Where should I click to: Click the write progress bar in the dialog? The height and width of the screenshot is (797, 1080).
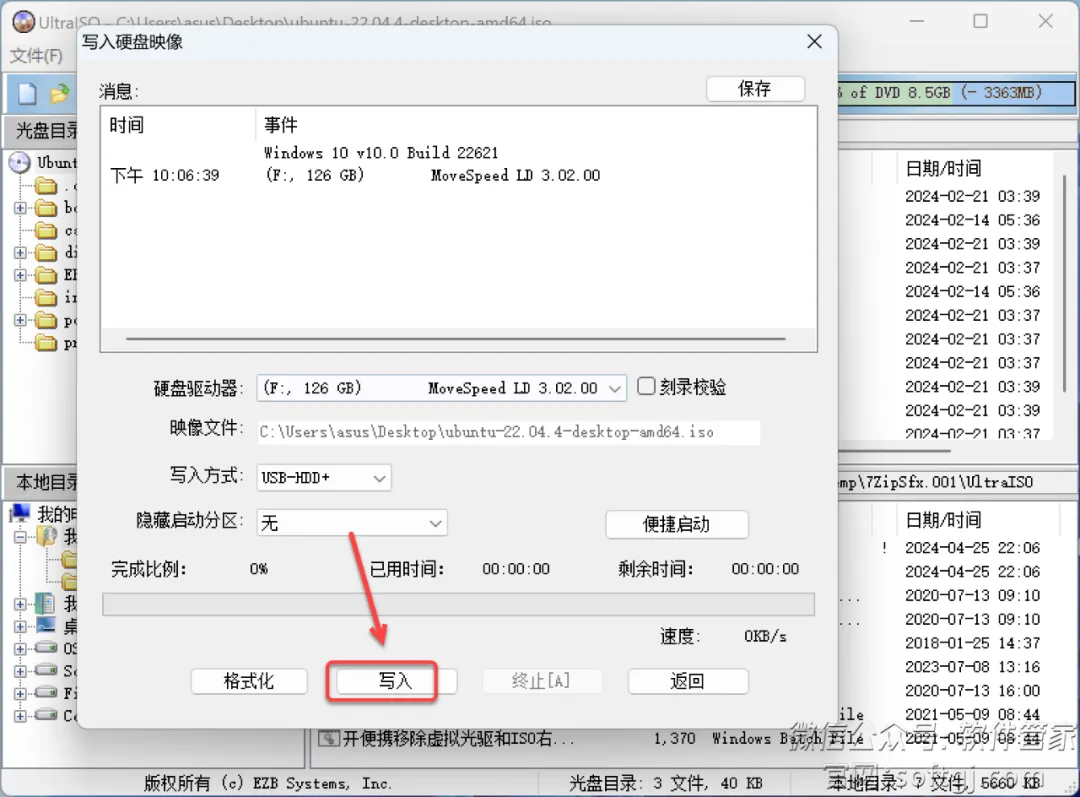pyautogui.click(x=458, y=604)
